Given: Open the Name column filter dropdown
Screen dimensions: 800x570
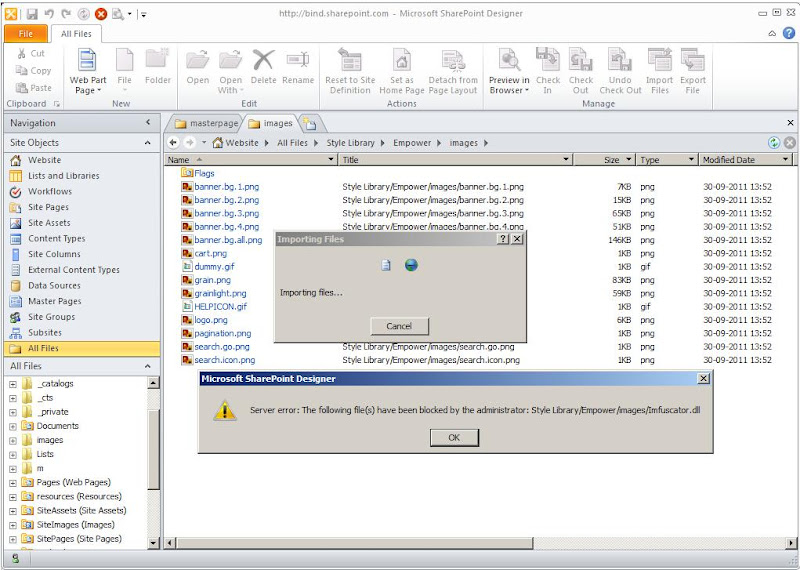Looking at the screenshot, I should point(331,160).
